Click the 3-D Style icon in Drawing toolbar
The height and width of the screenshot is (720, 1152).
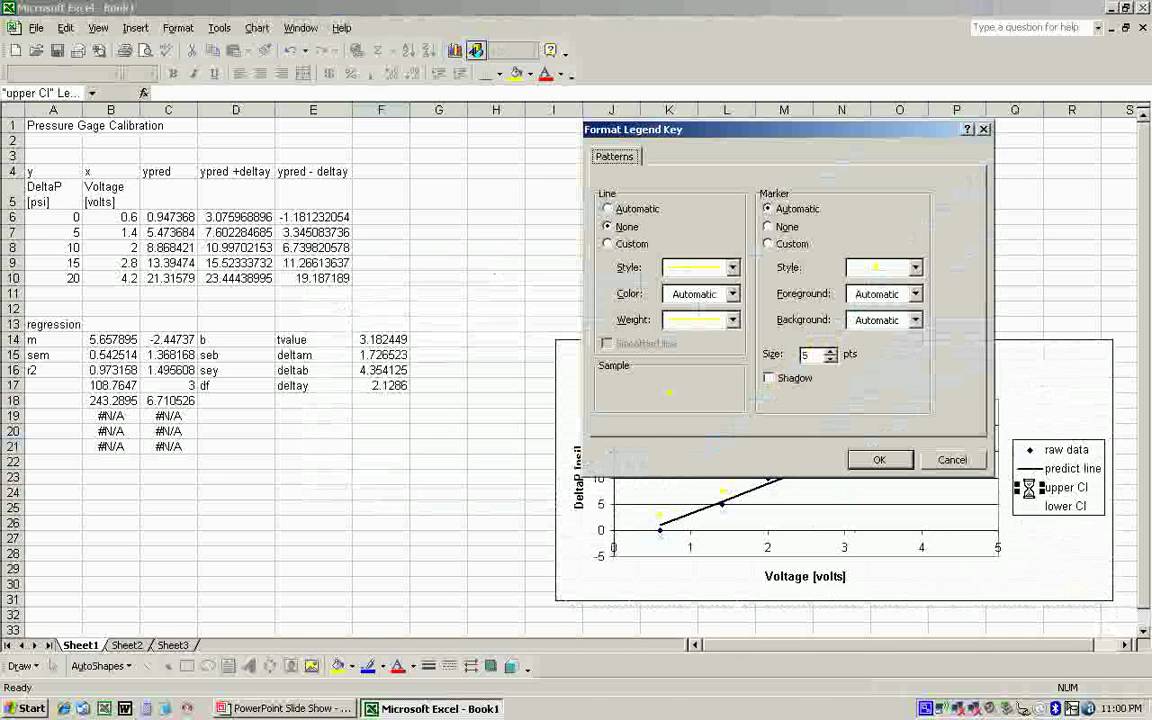(511, 666)
